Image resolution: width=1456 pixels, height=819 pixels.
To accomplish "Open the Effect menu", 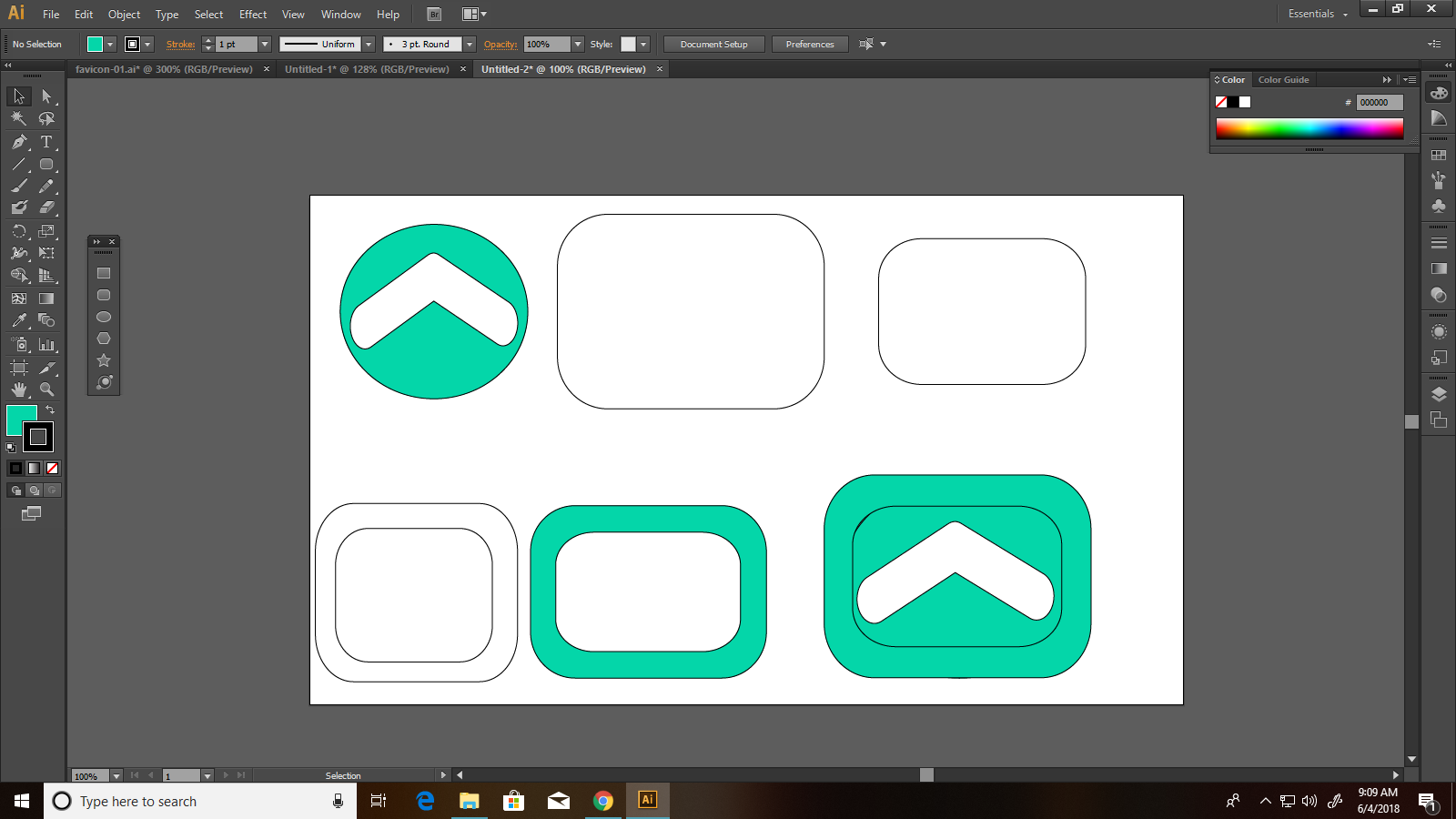I will pos(252,14).
